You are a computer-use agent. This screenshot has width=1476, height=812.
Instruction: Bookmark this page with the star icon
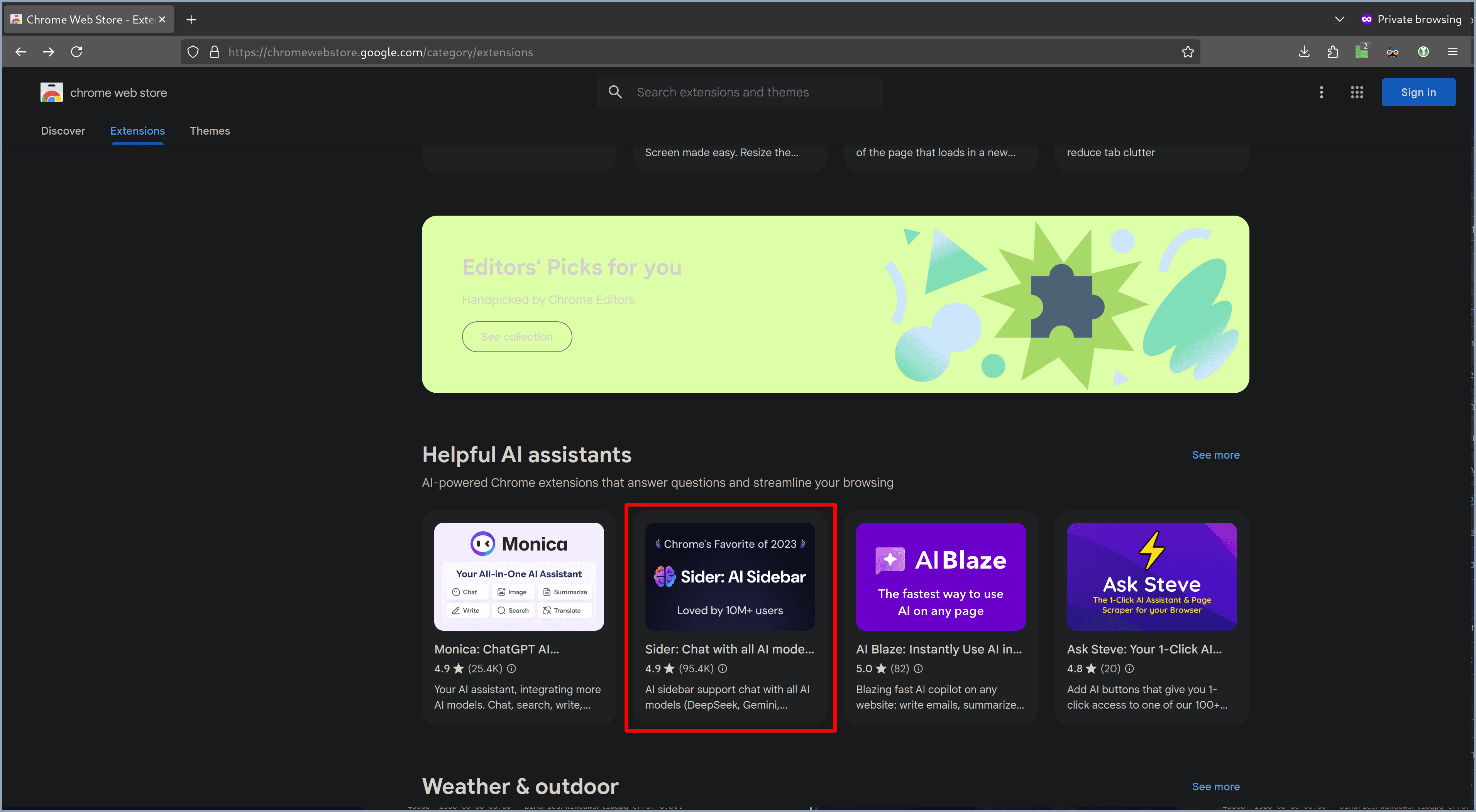click(1188, 52)
